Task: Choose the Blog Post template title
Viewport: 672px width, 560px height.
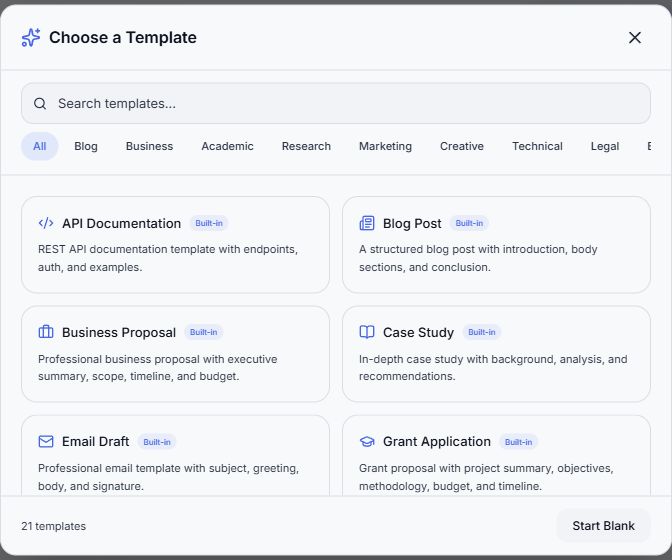Action: (412, 223)
